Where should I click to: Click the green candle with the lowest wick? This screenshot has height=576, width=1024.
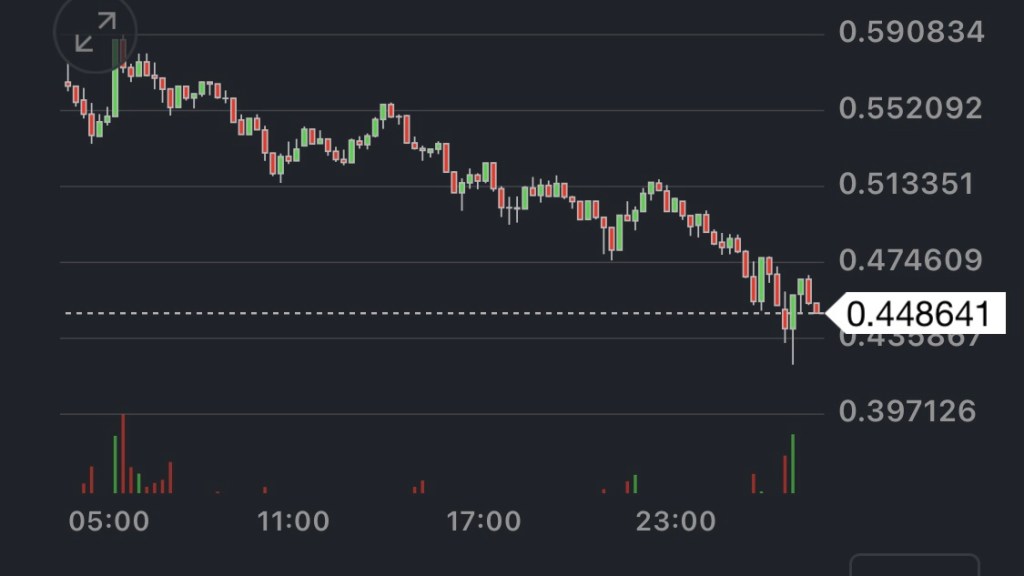(793, 312)
